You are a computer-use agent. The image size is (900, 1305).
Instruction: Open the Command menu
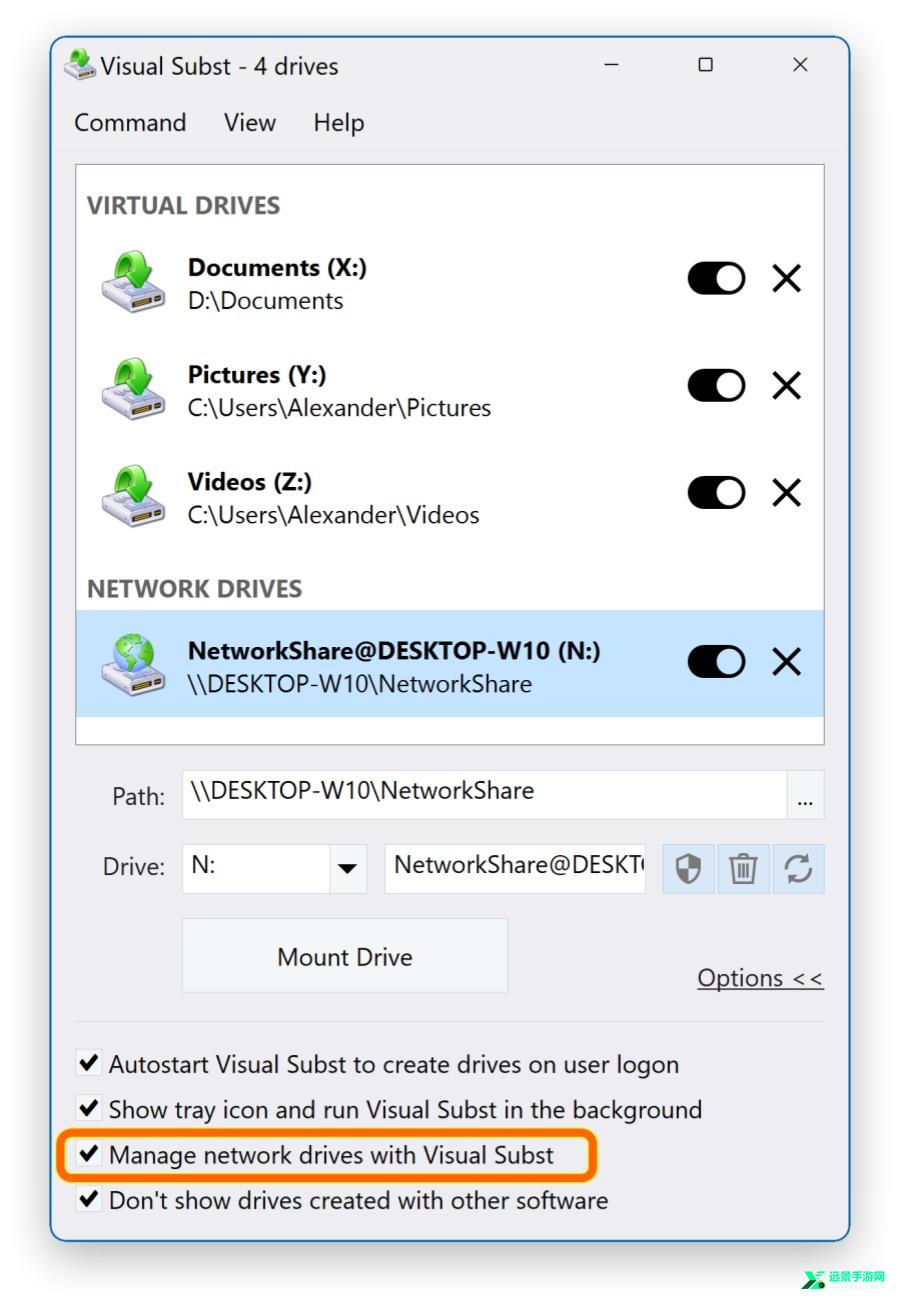coord(130,123)
